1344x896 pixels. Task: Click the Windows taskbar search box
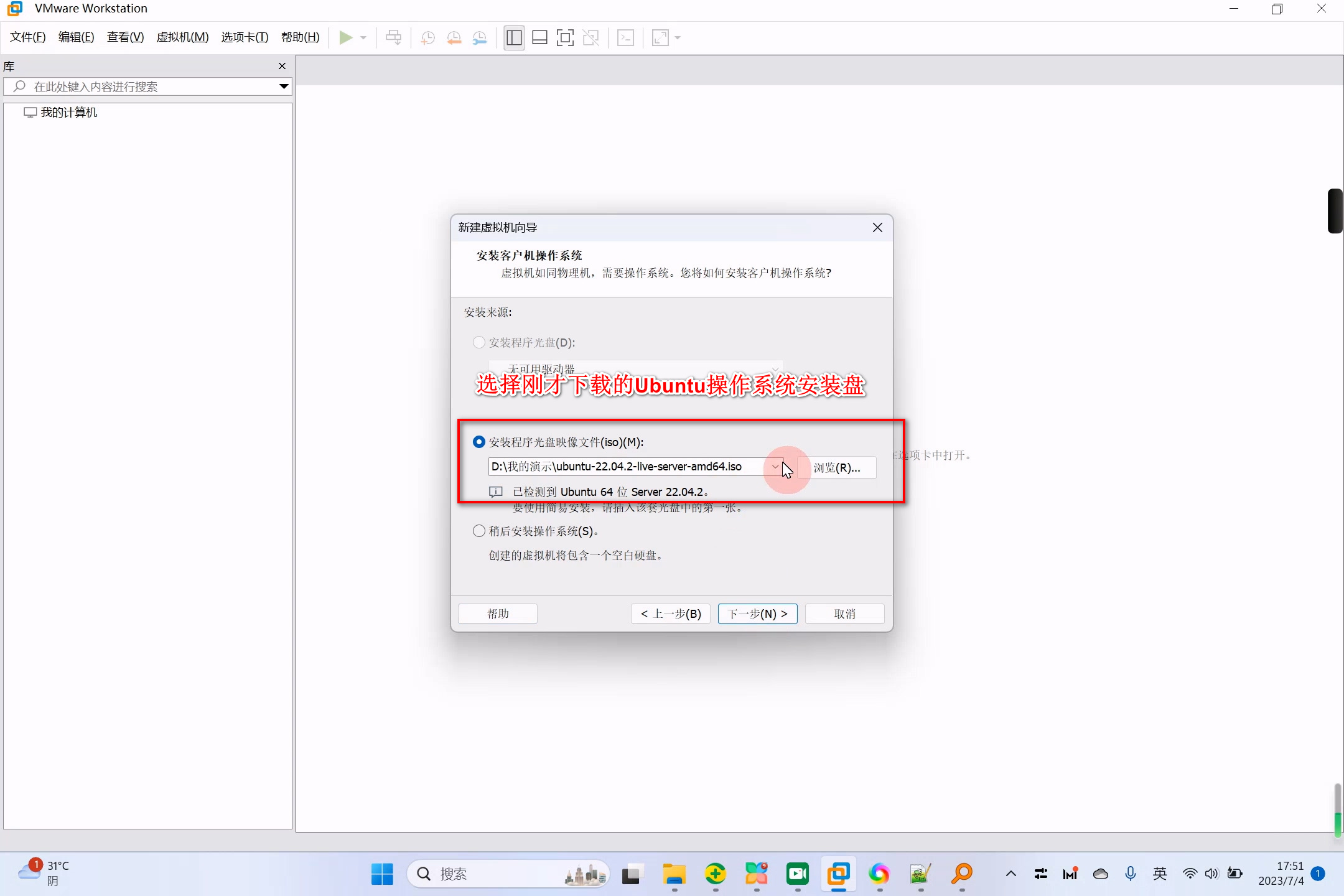[508, 874]
